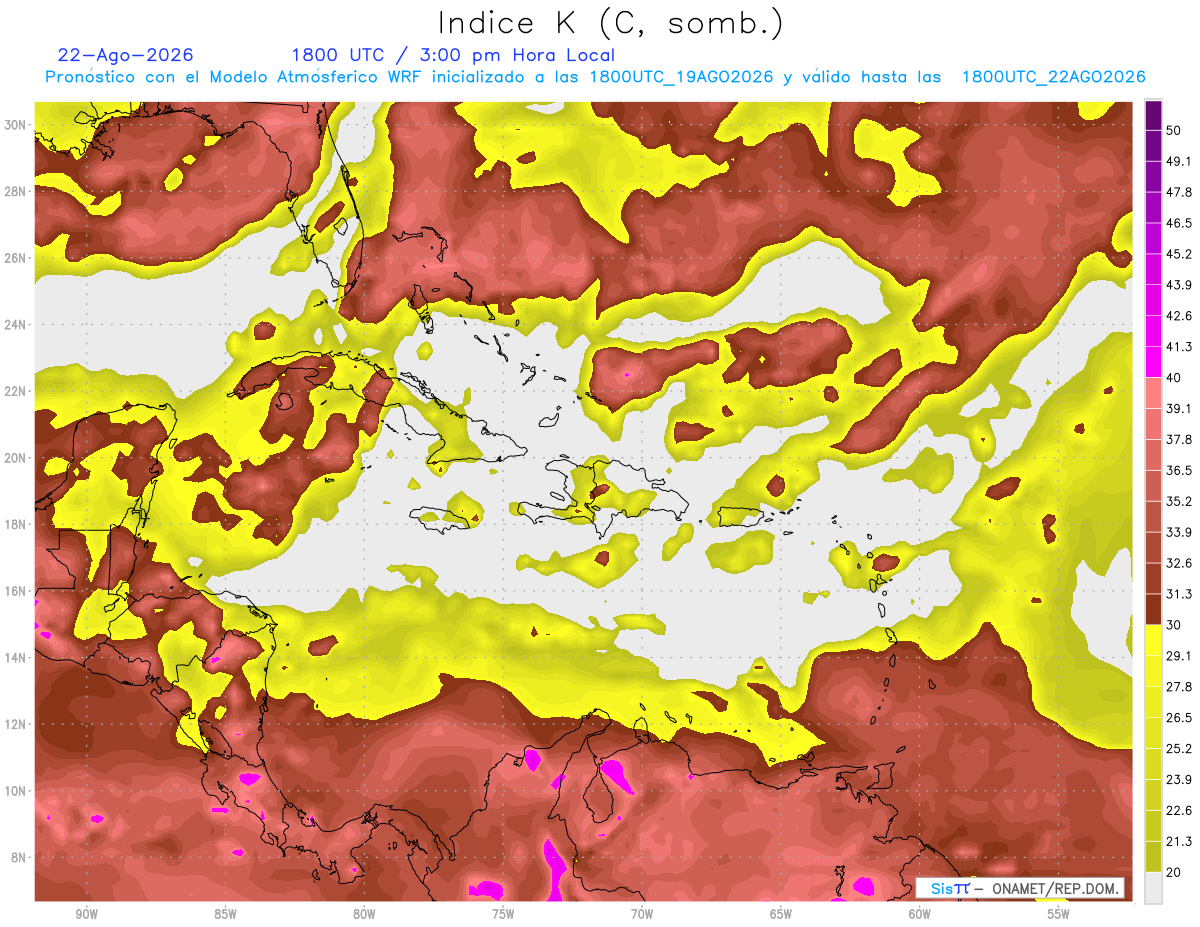1200x927 pixels.
Task: Click the 8N latitude label
Action: [18, 858]
